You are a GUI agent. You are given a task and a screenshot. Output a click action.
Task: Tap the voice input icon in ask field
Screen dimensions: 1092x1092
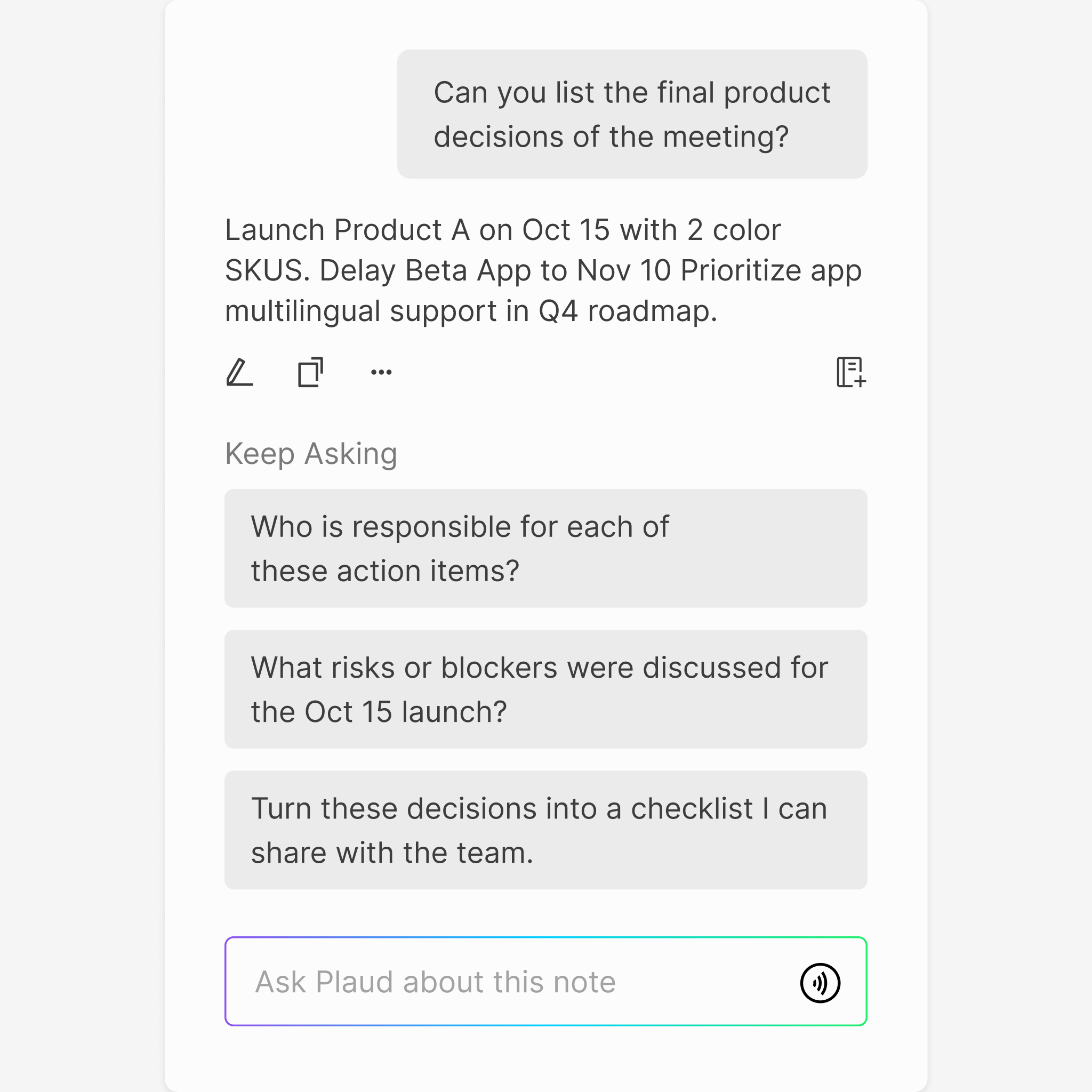pyautogui.click(x=820, y=983)
